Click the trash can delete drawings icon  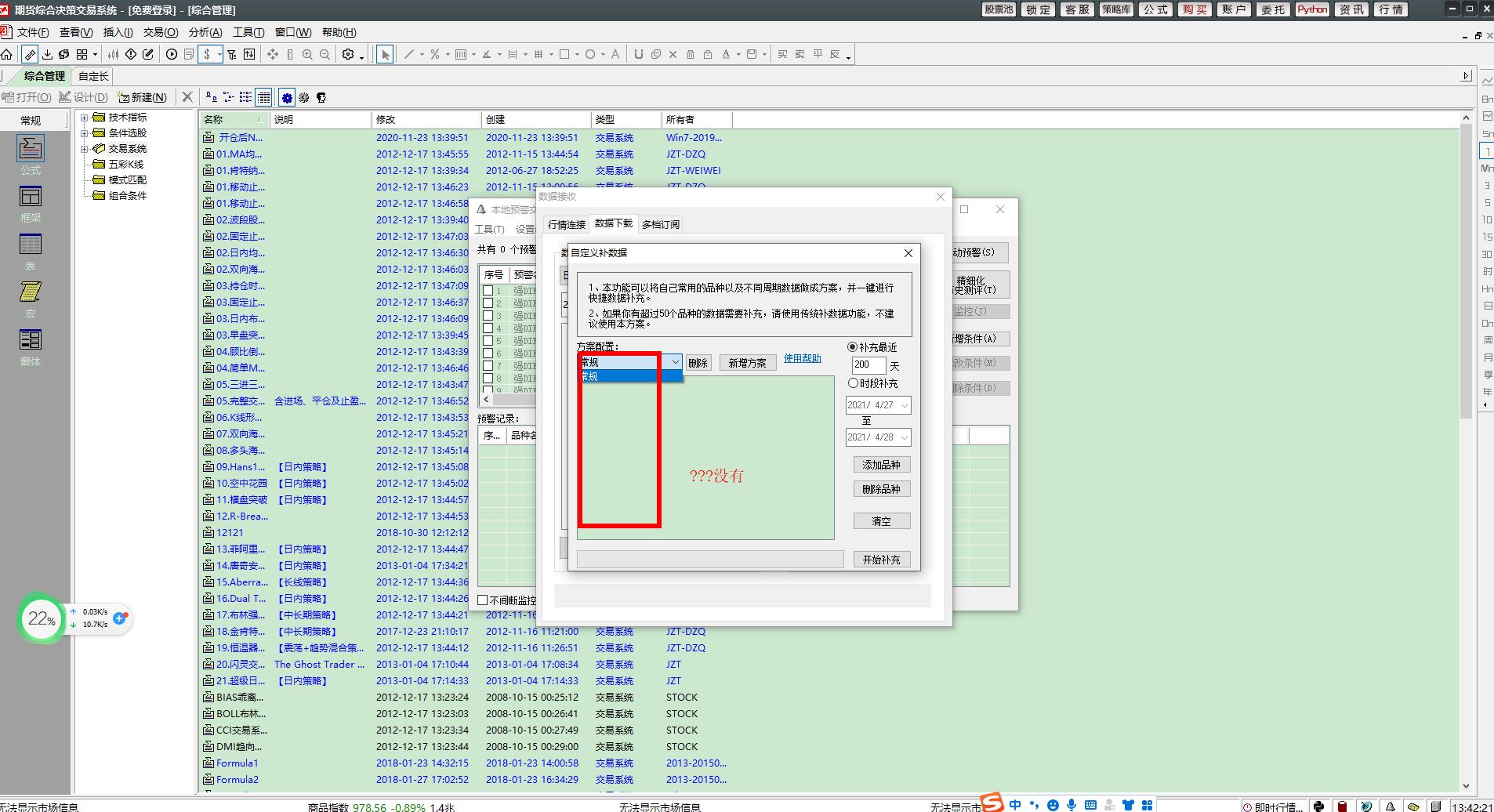pyautogui.click(x=691, y=54)
